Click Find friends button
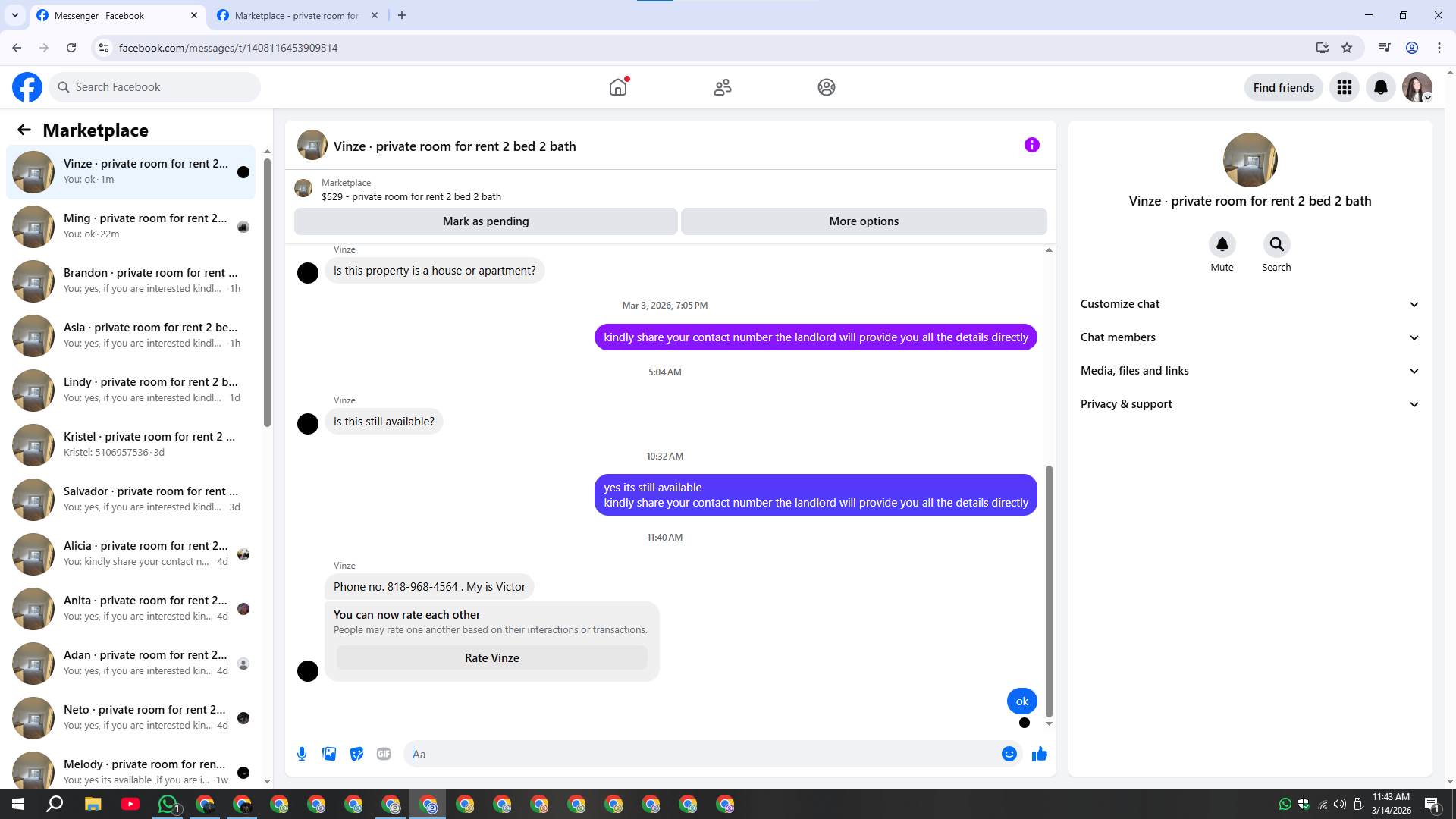 click(1284, 87)
